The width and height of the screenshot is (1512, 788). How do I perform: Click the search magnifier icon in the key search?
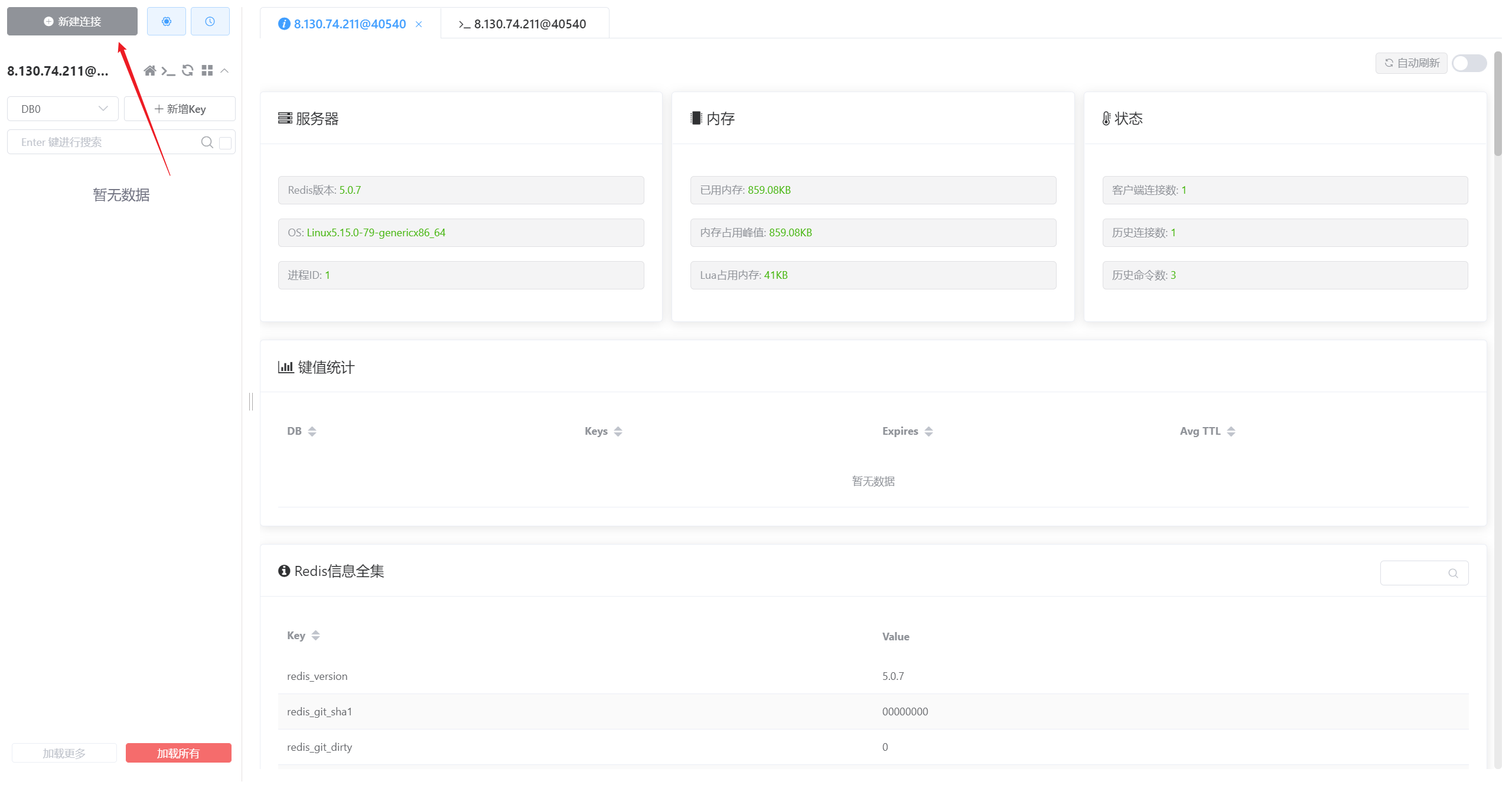[207, 142]
